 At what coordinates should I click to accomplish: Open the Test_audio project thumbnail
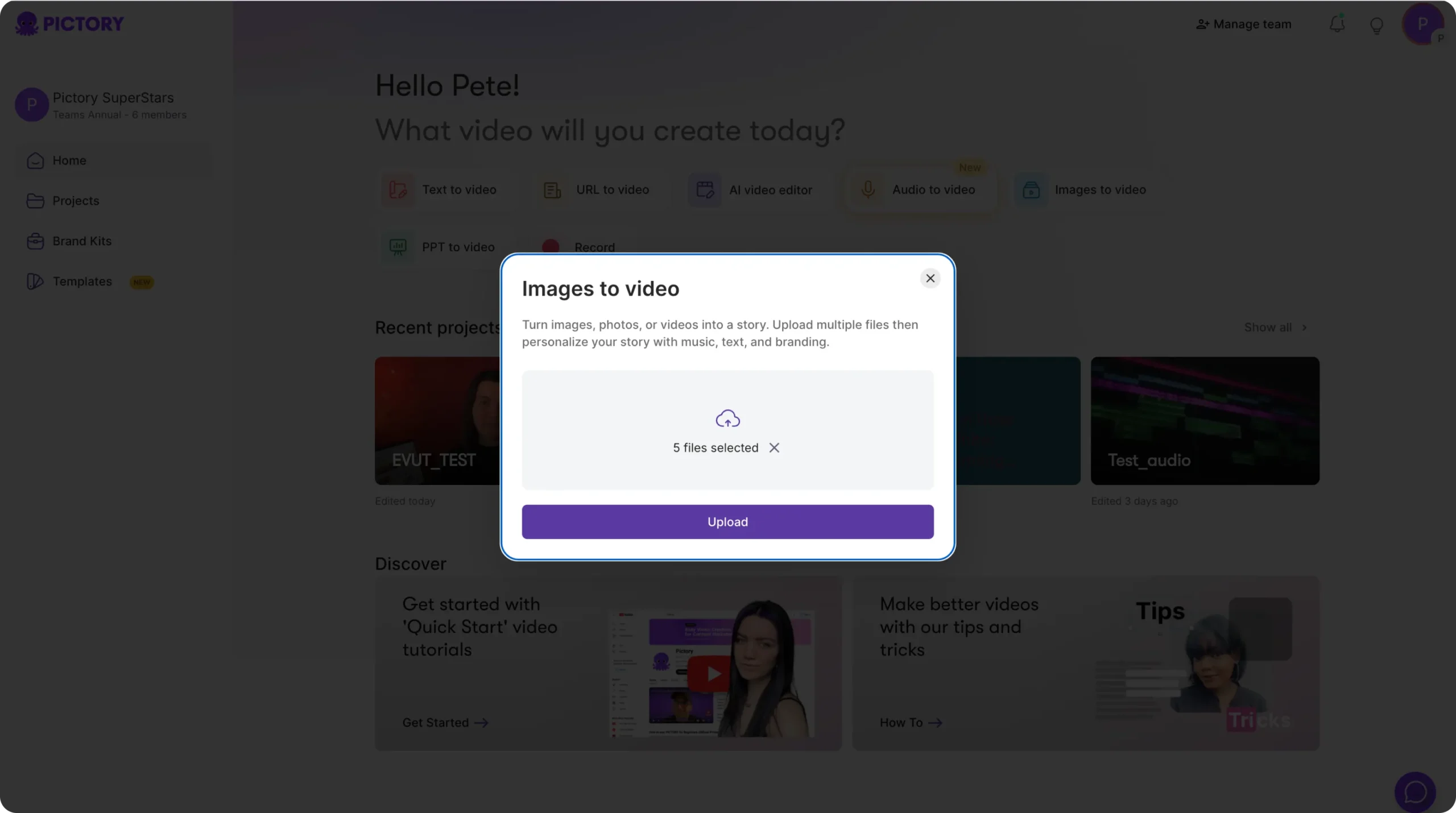click(1205, 421)
